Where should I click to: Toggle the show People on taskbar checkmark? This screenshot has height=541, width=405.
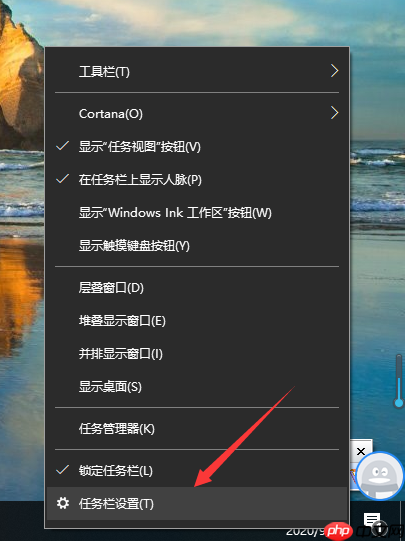coord(62,179)
